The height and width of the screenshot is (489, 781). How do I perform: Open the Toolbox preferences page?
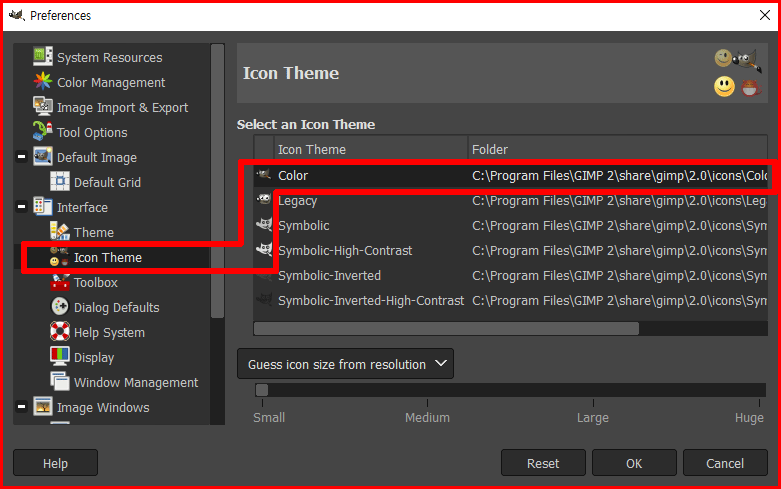(96, 282)
